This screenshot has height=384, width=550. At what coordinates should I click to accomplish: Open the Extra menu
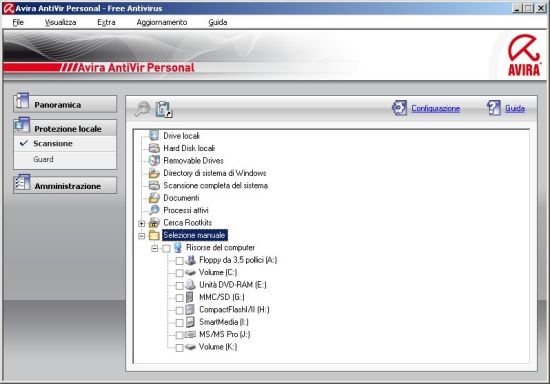(106, 22)
